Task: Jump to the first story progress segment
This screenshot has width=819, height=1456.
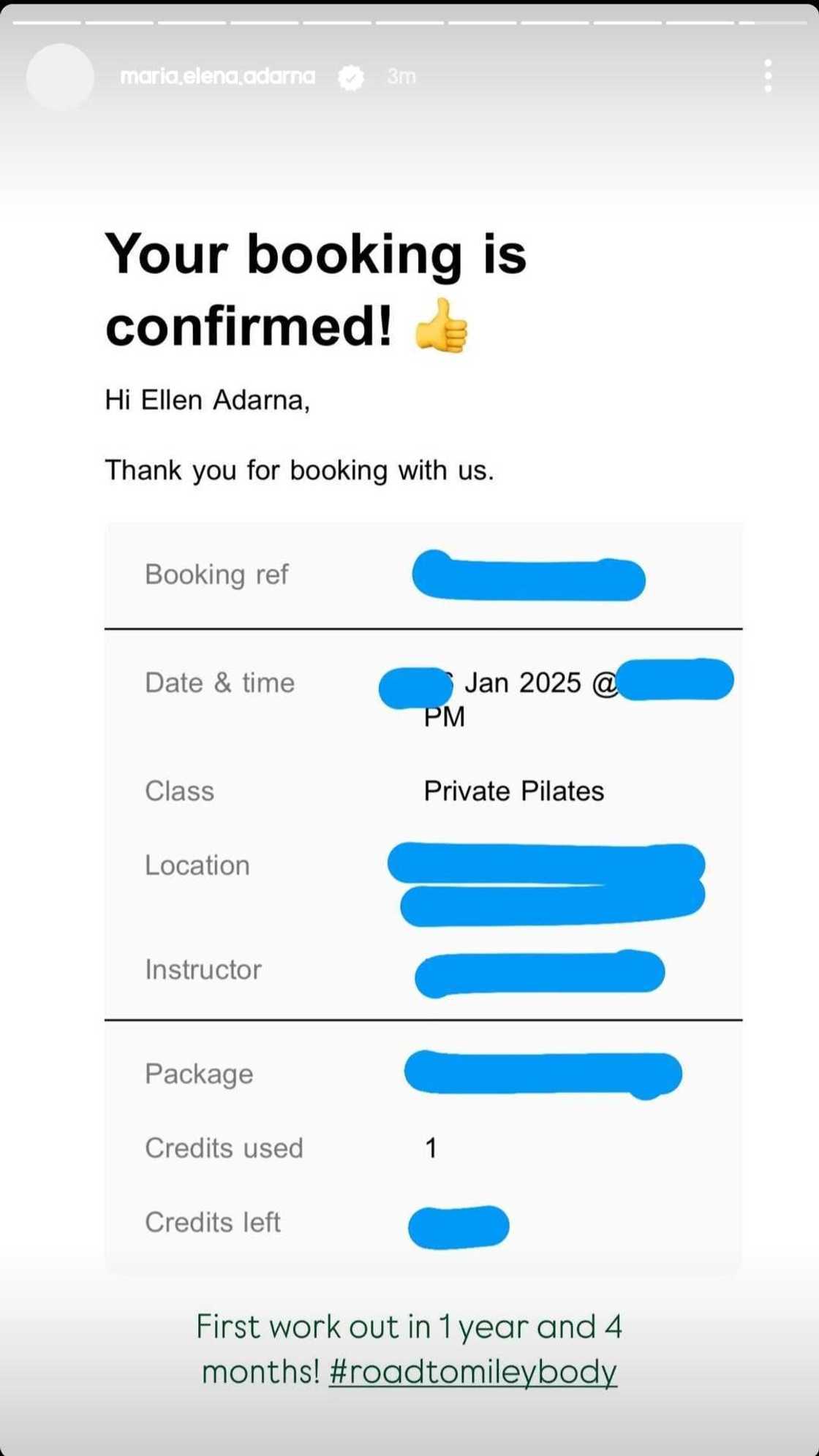Action: coord(46,23)
